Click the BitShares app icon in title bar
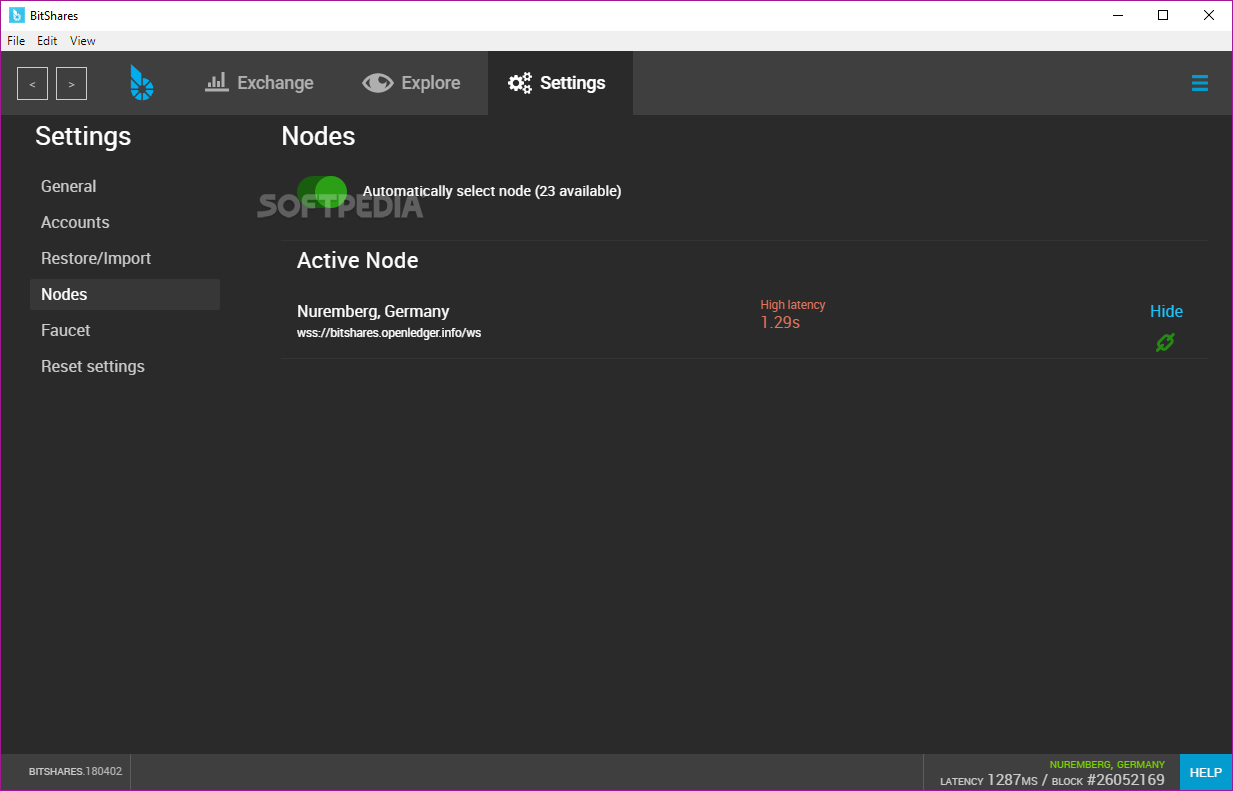Image resolution: width=1233 pixels, height=791 pixels. pos(17,15)
